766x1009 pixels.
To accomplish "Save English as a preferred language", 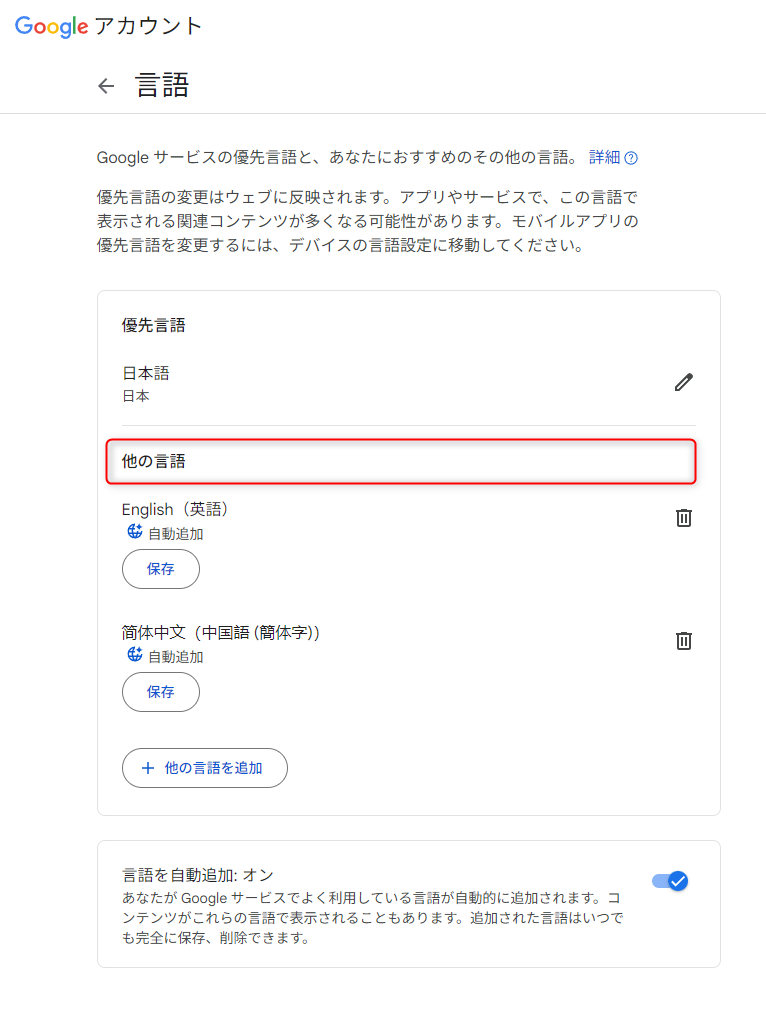I will click(160, 569).
